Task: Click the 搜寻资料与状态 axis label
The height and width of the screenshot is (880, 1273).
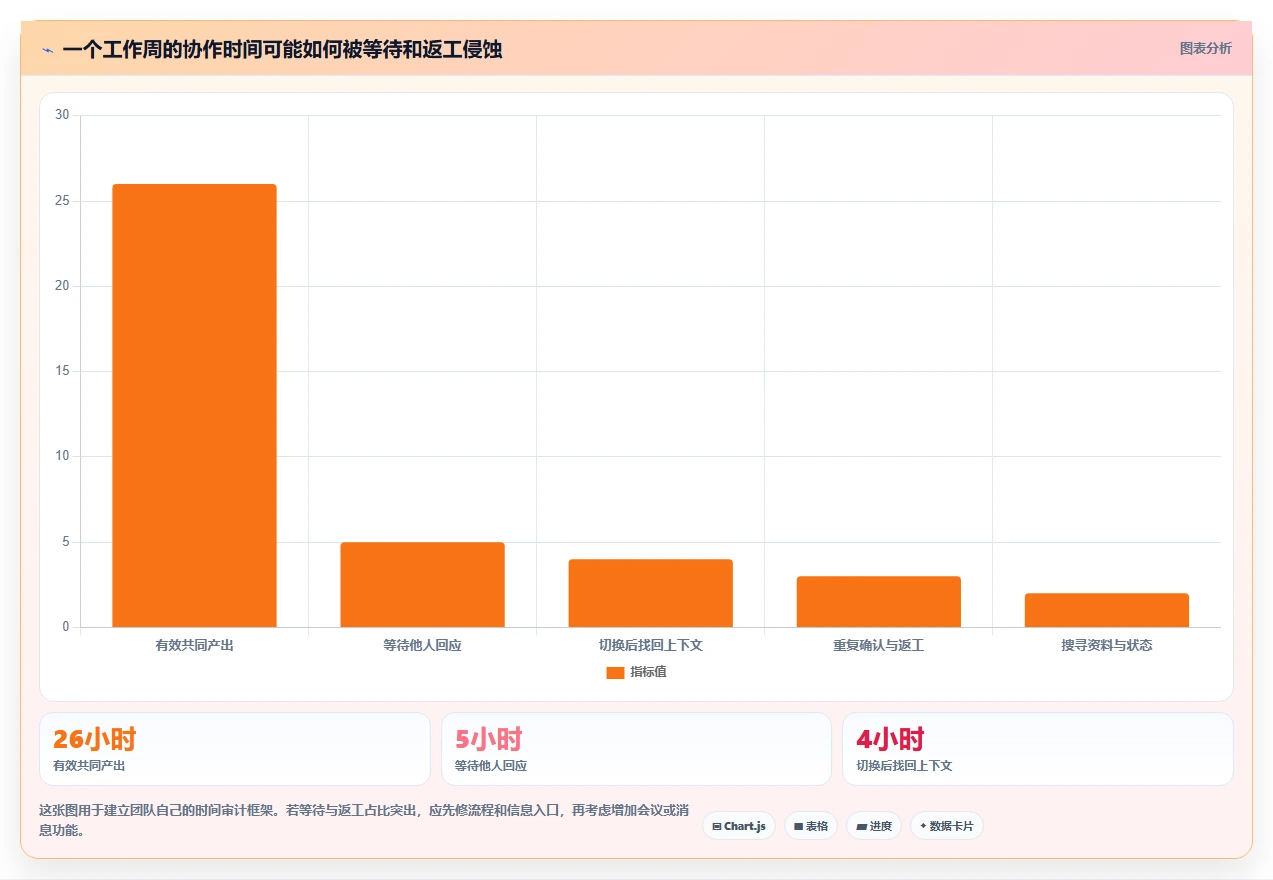Action: tap(1107, 645)
